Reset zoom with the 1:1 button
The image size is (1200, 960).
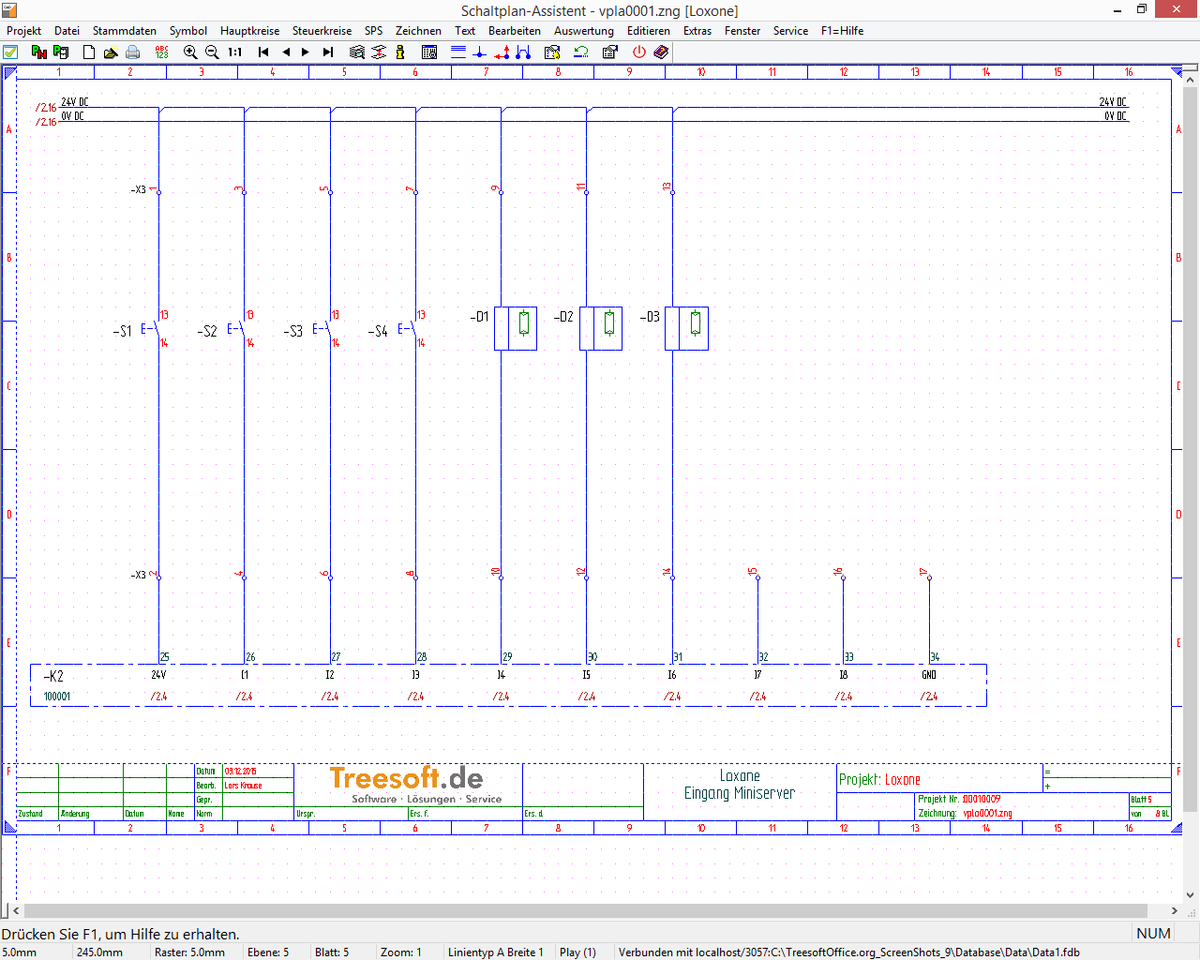tap(234, 52)
